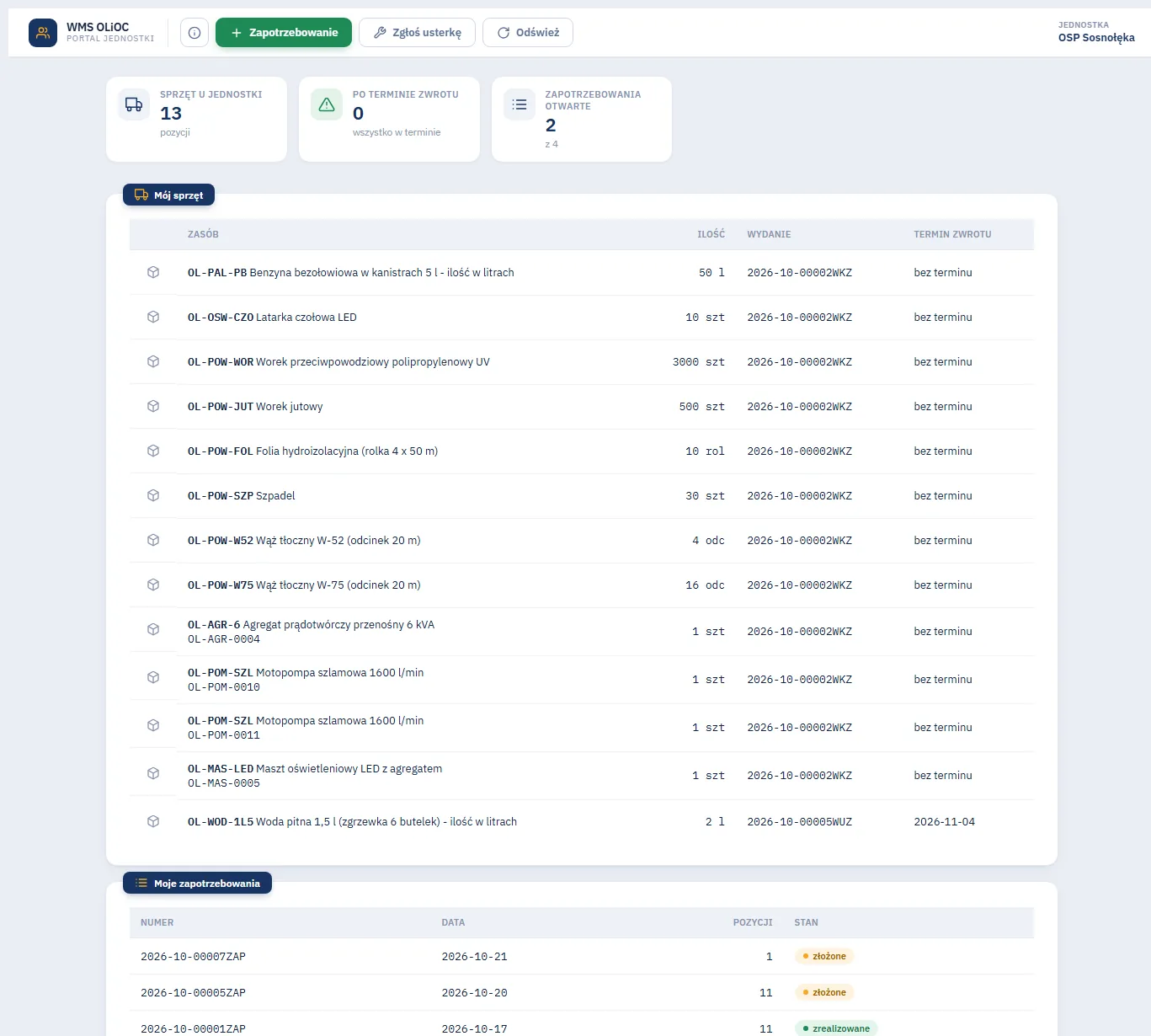The image size is (1151, 1036).
Task: Click the Zasób column header
Action: coord(203,234)
